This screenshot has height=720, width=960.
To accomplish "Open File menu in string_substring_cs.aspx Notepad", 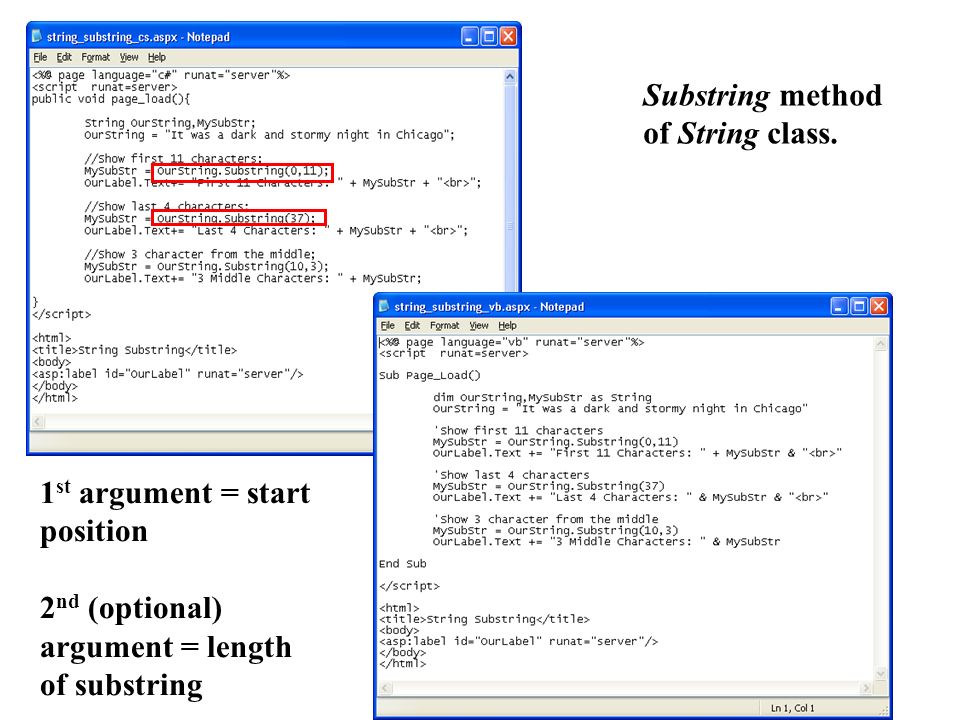I will (x=40, y=57).
